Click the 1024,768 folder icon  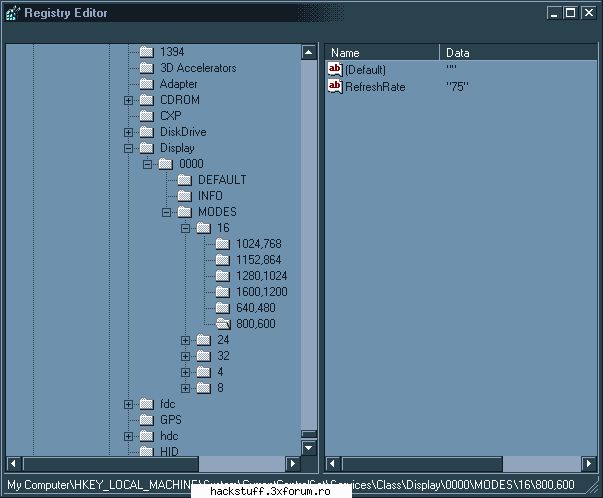222,244
